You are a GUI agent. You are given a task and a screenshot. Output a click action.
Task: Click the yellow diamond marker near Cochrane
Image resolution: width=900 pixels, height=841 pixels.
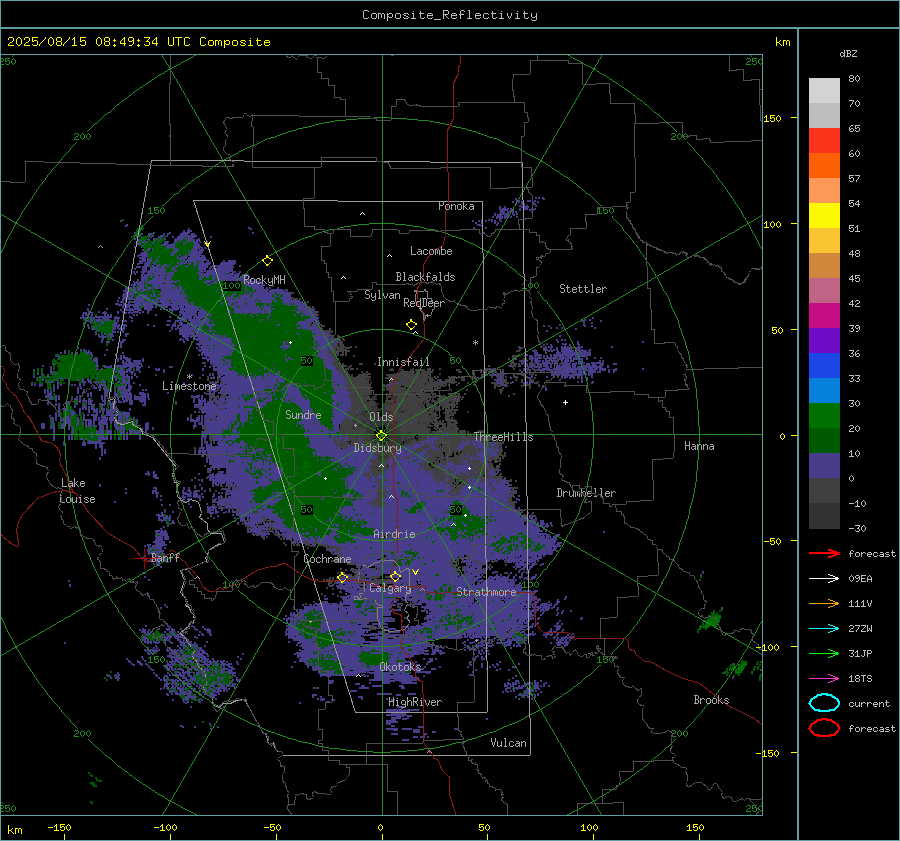point(342,577)
